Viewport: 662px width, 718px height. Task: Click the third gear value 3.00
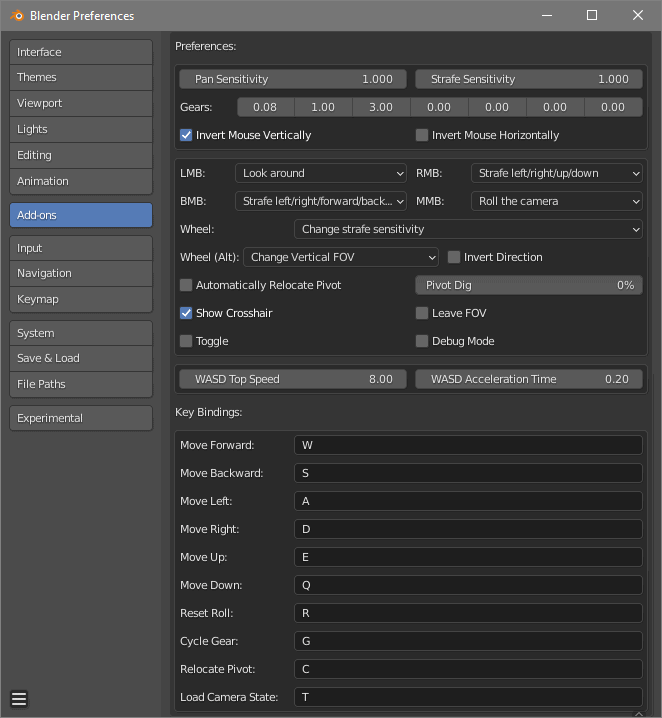click(381, 107)
